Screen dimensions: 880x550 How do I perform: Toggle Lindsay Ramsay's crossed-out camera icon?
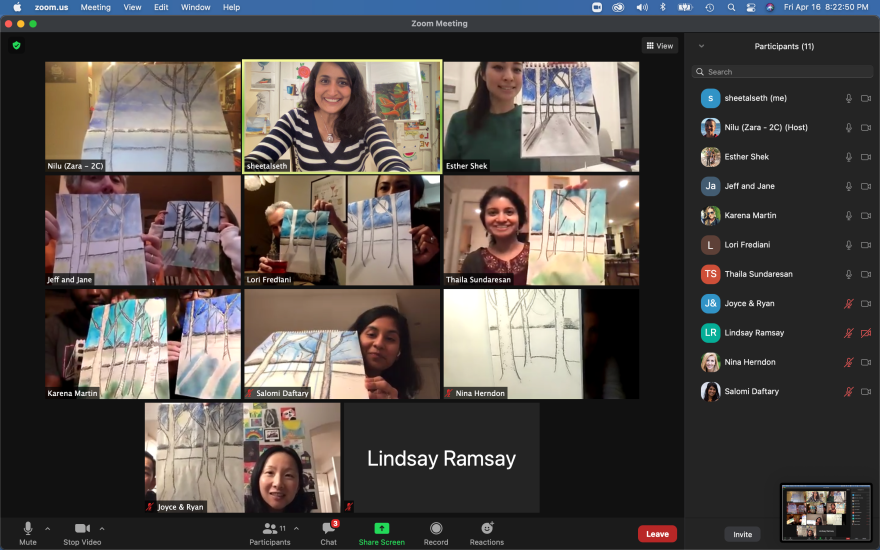(x=865, y=333)
